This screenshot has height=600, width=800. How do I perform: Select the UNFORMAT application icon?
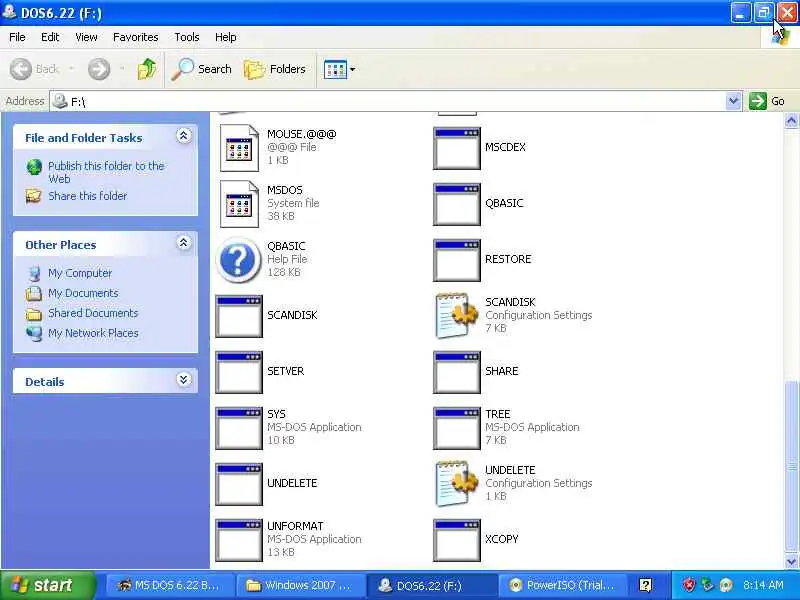pyautogui.click(x=239, y=540)
